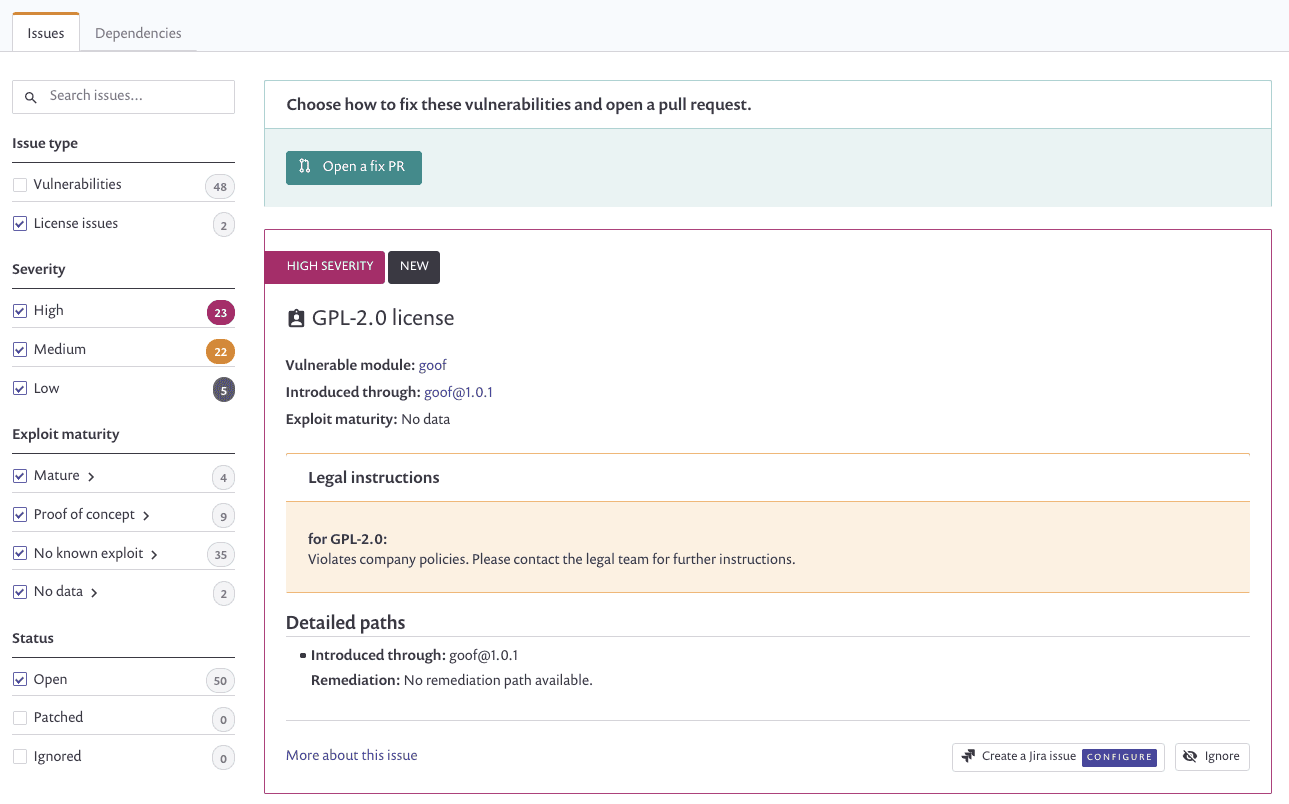Focus the Search issues input field

(x=123, y=97)
